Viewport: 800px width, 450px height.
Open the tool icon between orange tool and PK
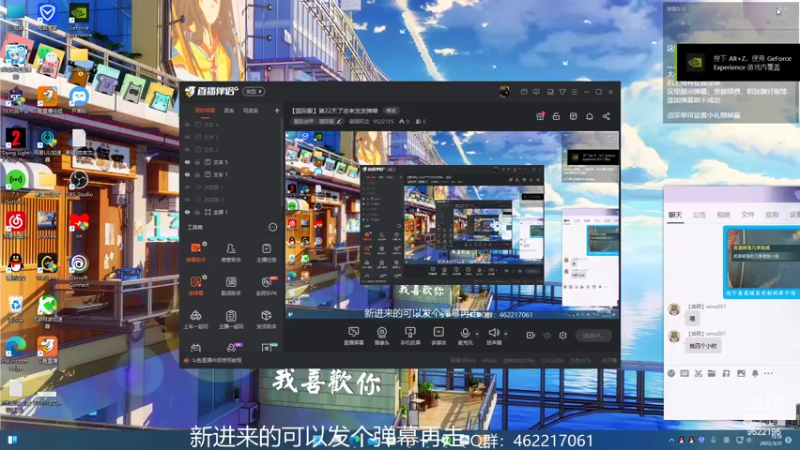pyautogui.click(x=231, y=286)
